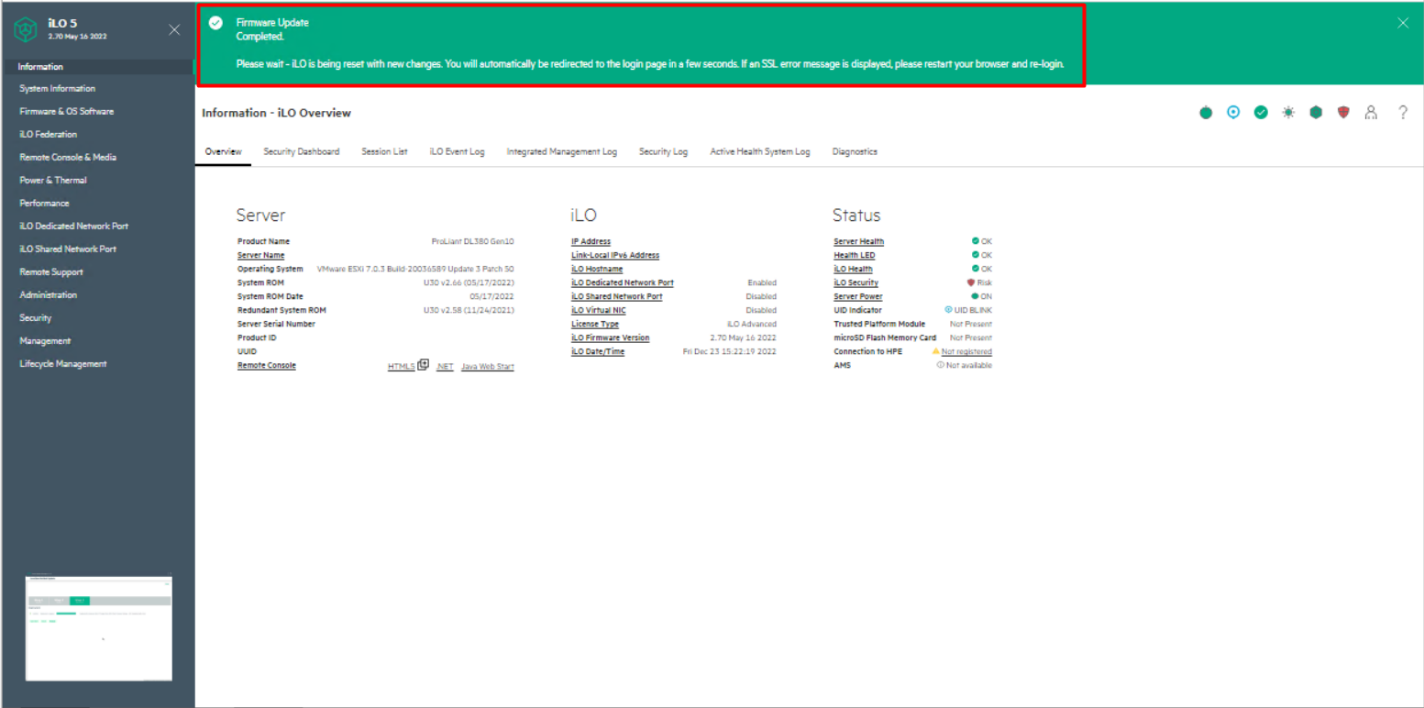Image resolution: width=1424 pixels, height=708 pixels.
Task: Open Power & Thermal section
Action: (53, 180)
